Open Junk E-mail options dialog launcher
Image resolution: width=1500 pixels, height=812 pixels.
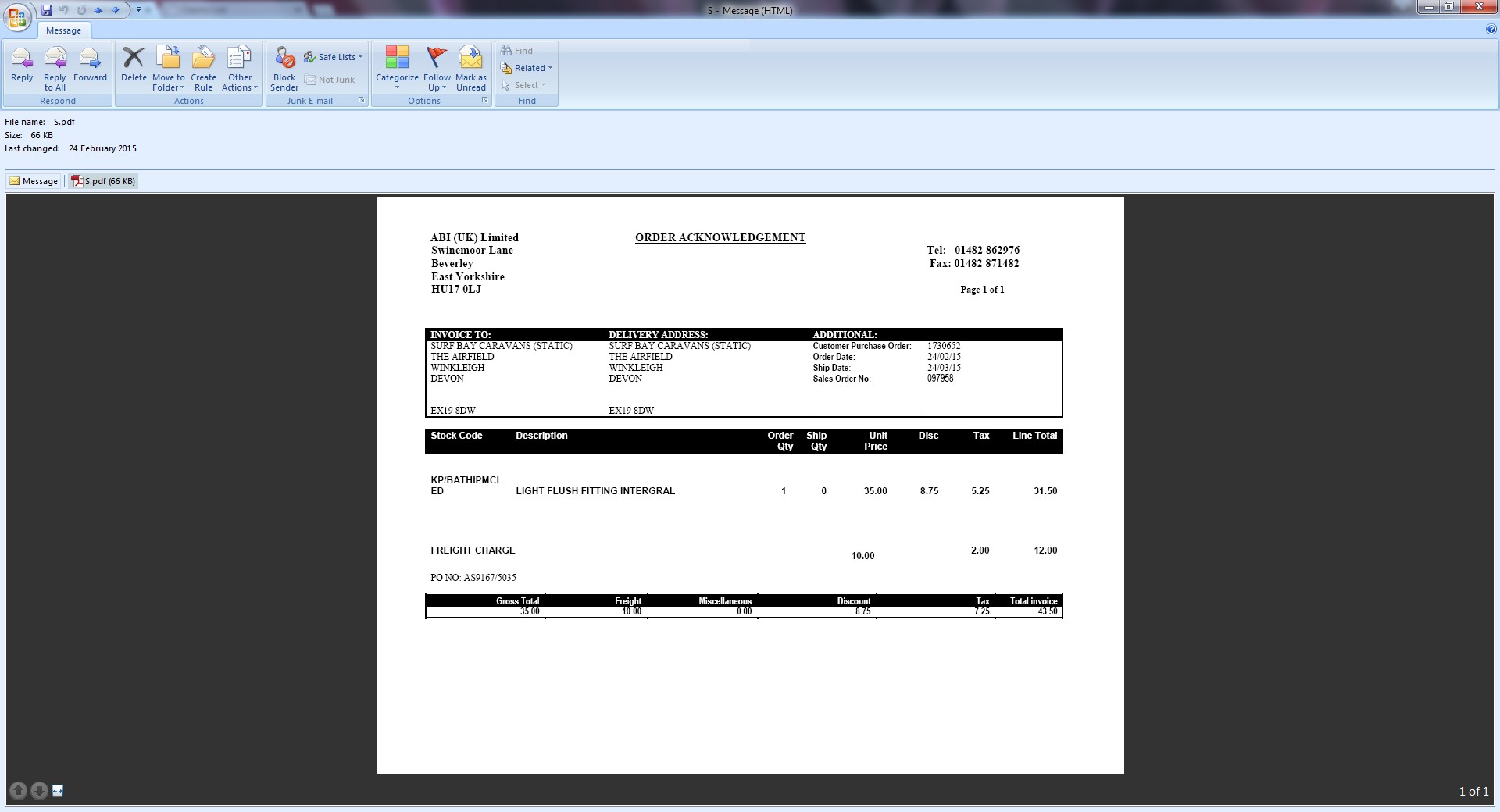[361, 101]
